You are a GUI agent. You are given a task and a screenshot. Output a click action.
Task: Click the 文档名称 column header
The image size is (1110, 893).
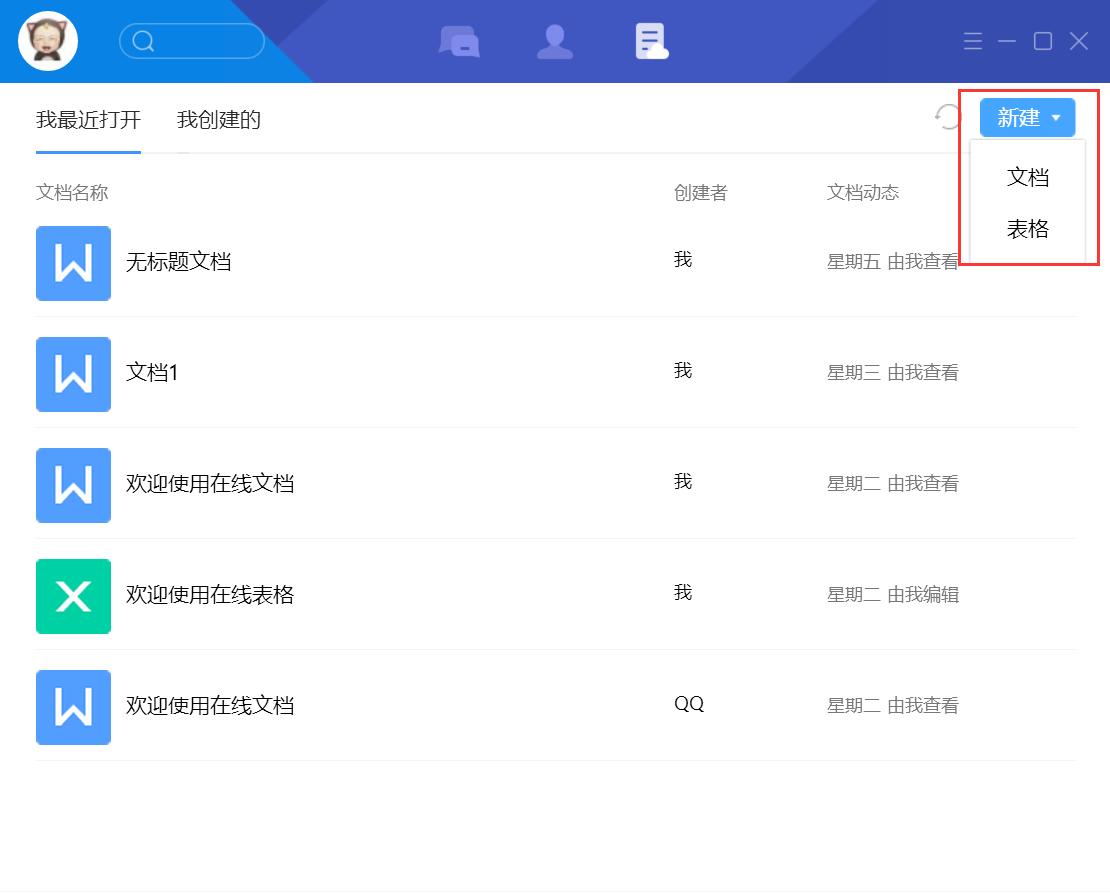coord(72,193)
